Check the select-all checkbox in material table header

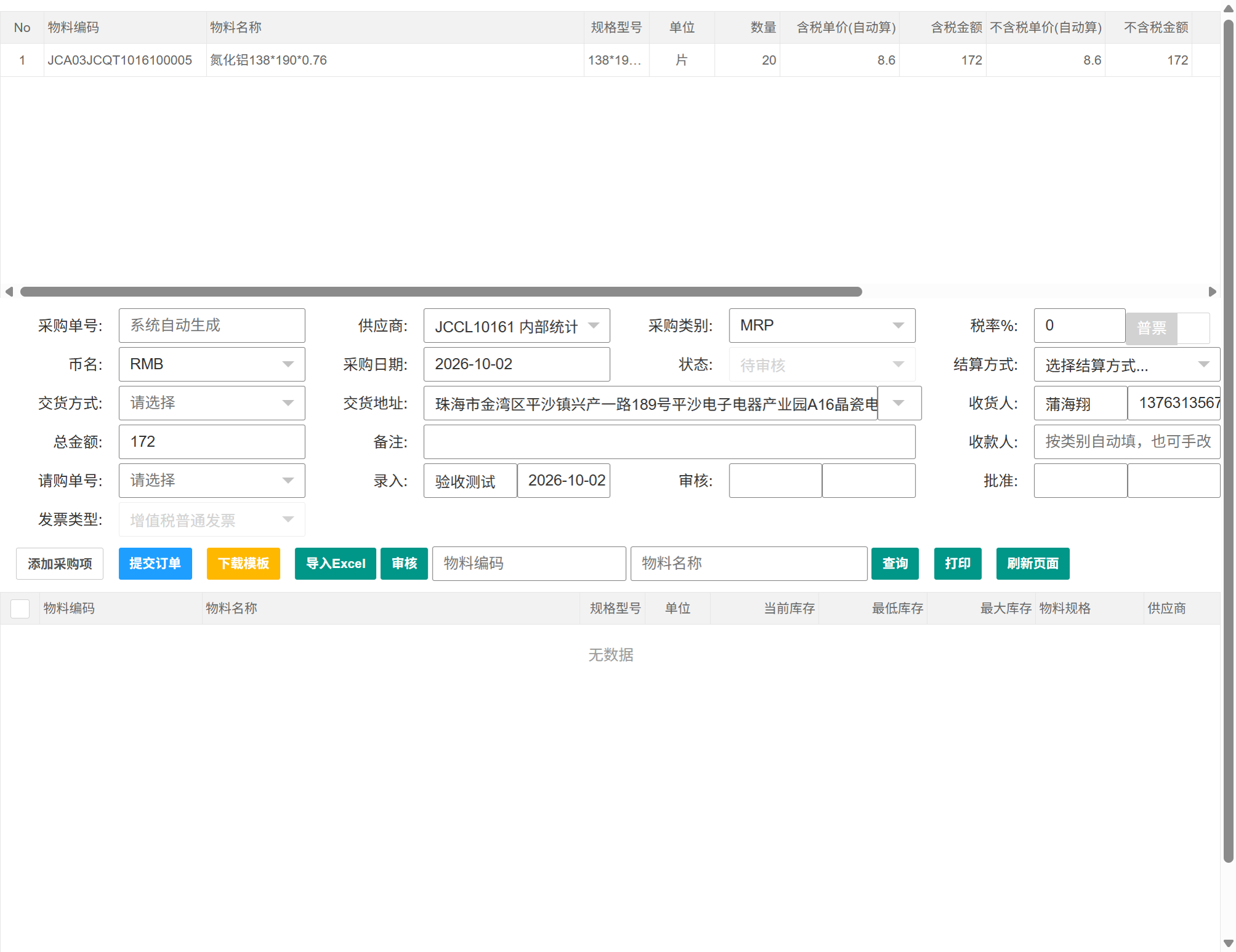[x=20, y=609]
